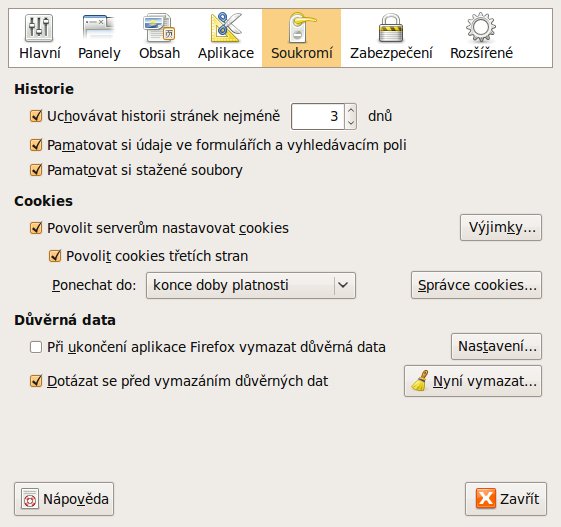Uncheck Pamatovat si stažené soubory
This screenshot has width=561, height=527.
36,170
